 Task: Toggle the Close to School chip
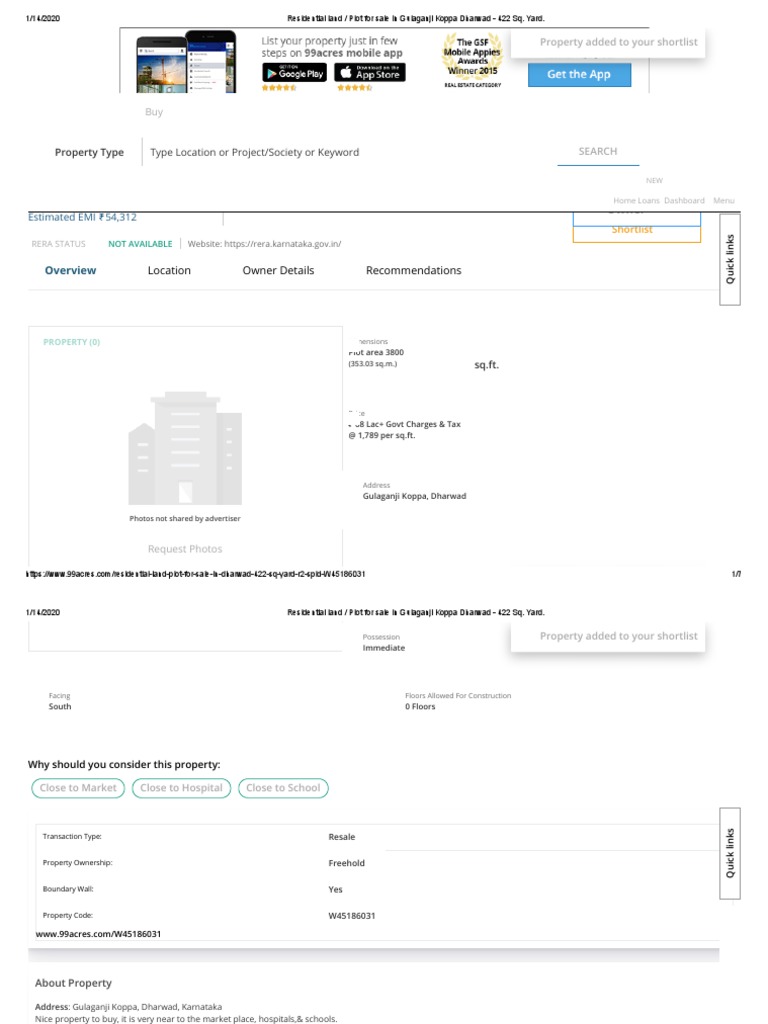point(283,788)
